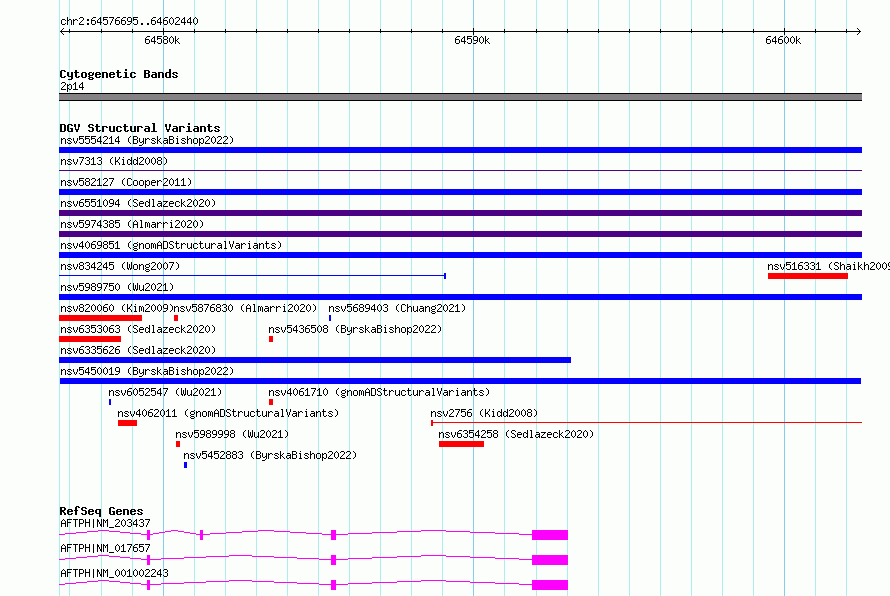Select the blue nsv6335626 variant bar
Image resolution: width=890 pixels, height=596 pixels.
(315, 360)
